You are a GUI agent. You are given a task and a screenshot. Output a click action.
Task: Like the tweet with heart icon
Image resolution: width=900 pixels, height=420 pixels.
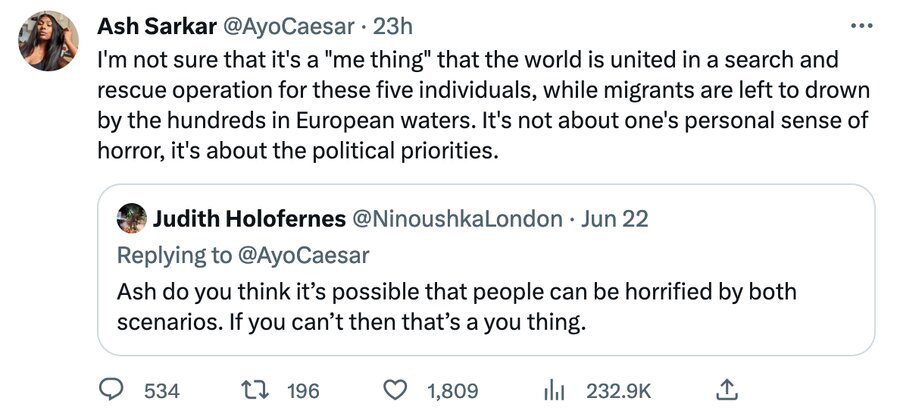pyautogui.click(x=398, y=389)
